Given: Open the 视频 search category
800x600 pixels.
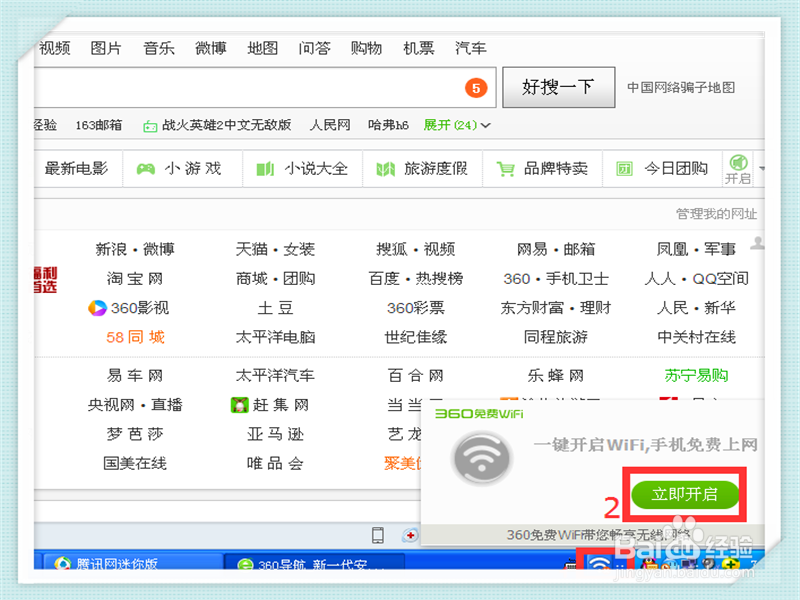Looking at the screenshot, I should [x=55, y=48].
